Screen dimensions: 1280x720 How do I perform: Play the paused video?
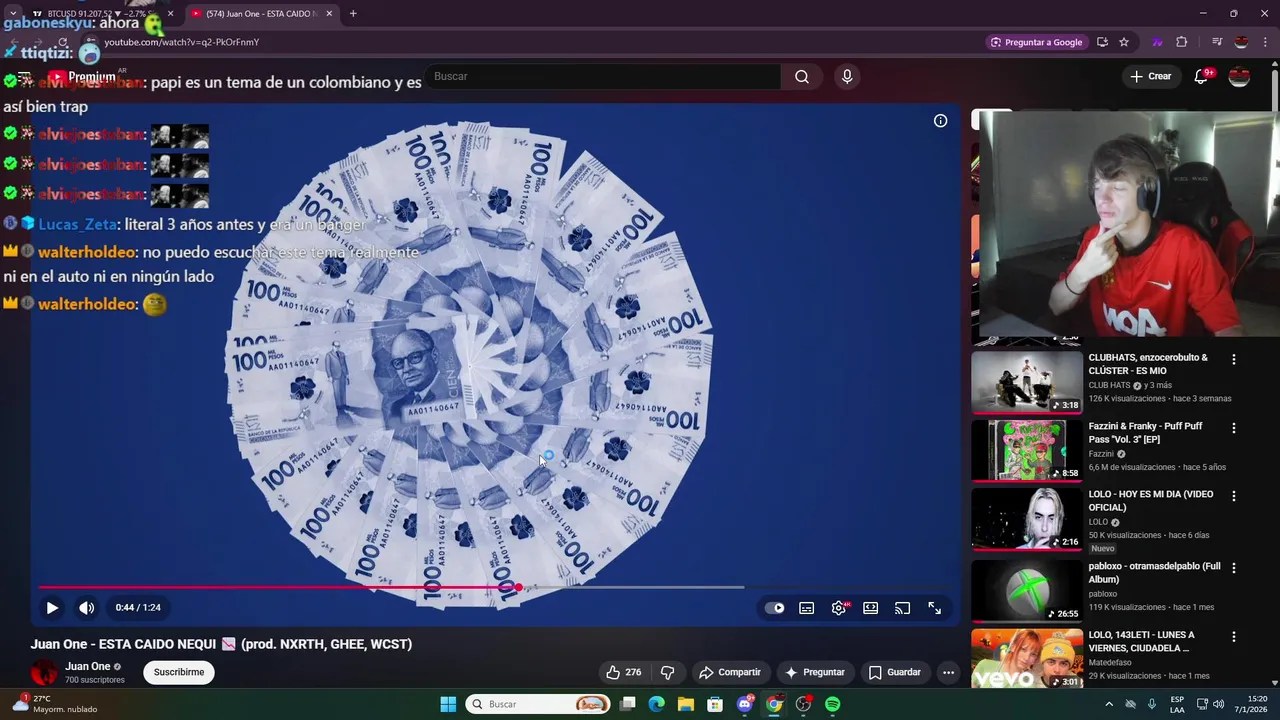52,607
